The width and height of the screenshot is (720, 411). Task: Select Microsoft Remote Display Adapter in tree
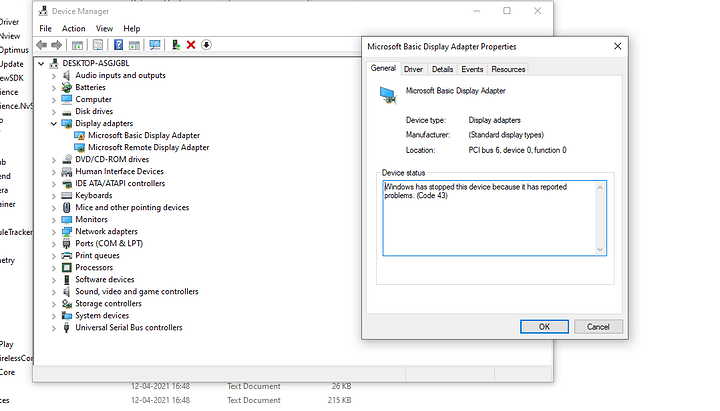[x=148, y=147]
